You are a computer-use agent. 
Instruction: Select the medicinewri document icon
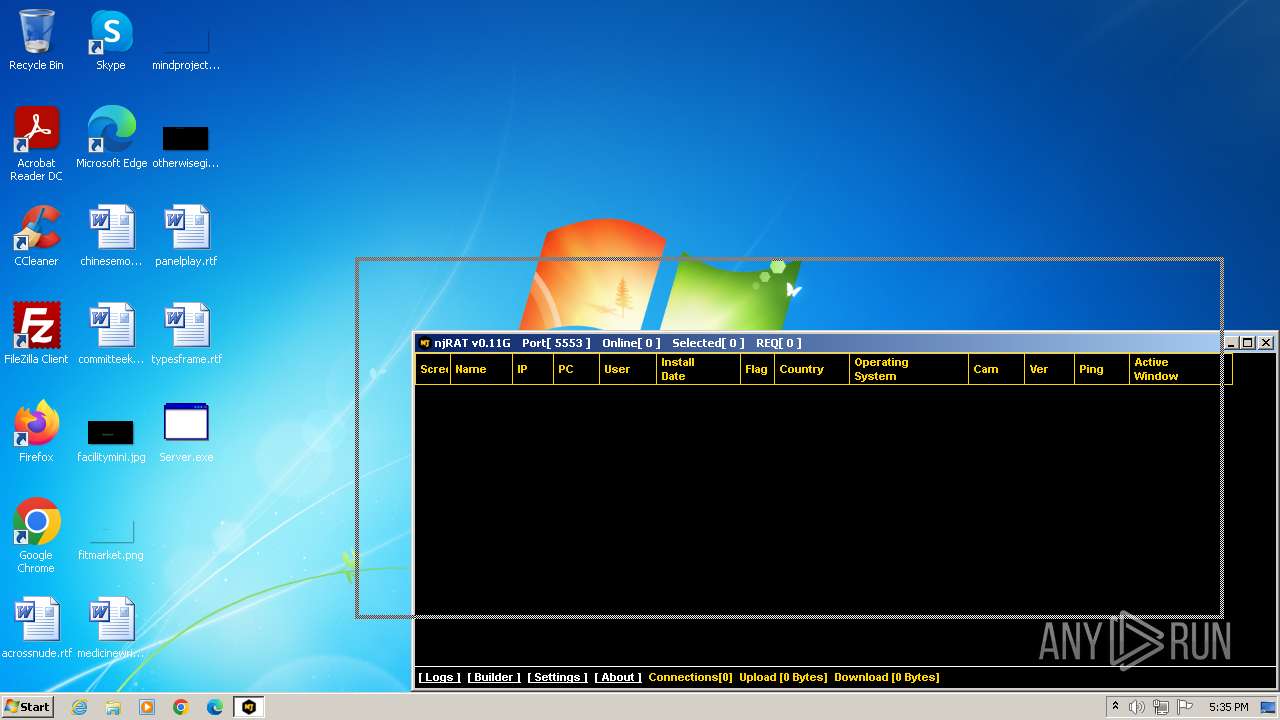pos(111,628)
